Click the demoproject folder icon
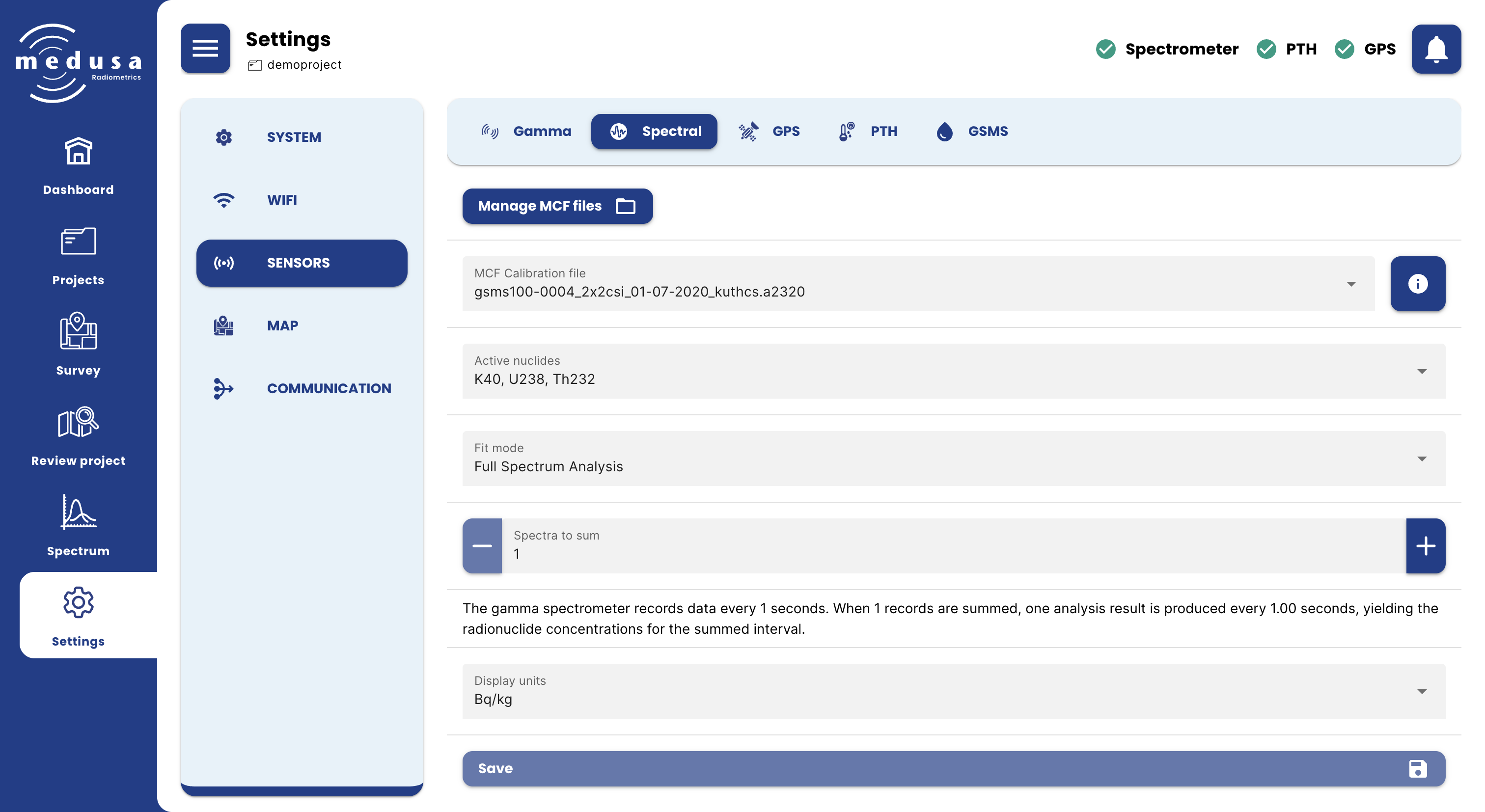Image resolution: width=1485 pixels, height=812 pixels. tap(255, 65)
